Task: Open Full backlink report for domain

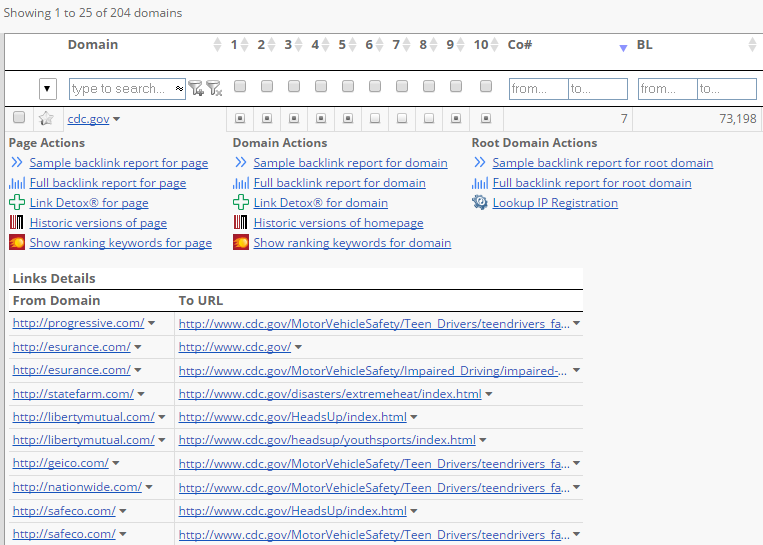Action: 340,183
